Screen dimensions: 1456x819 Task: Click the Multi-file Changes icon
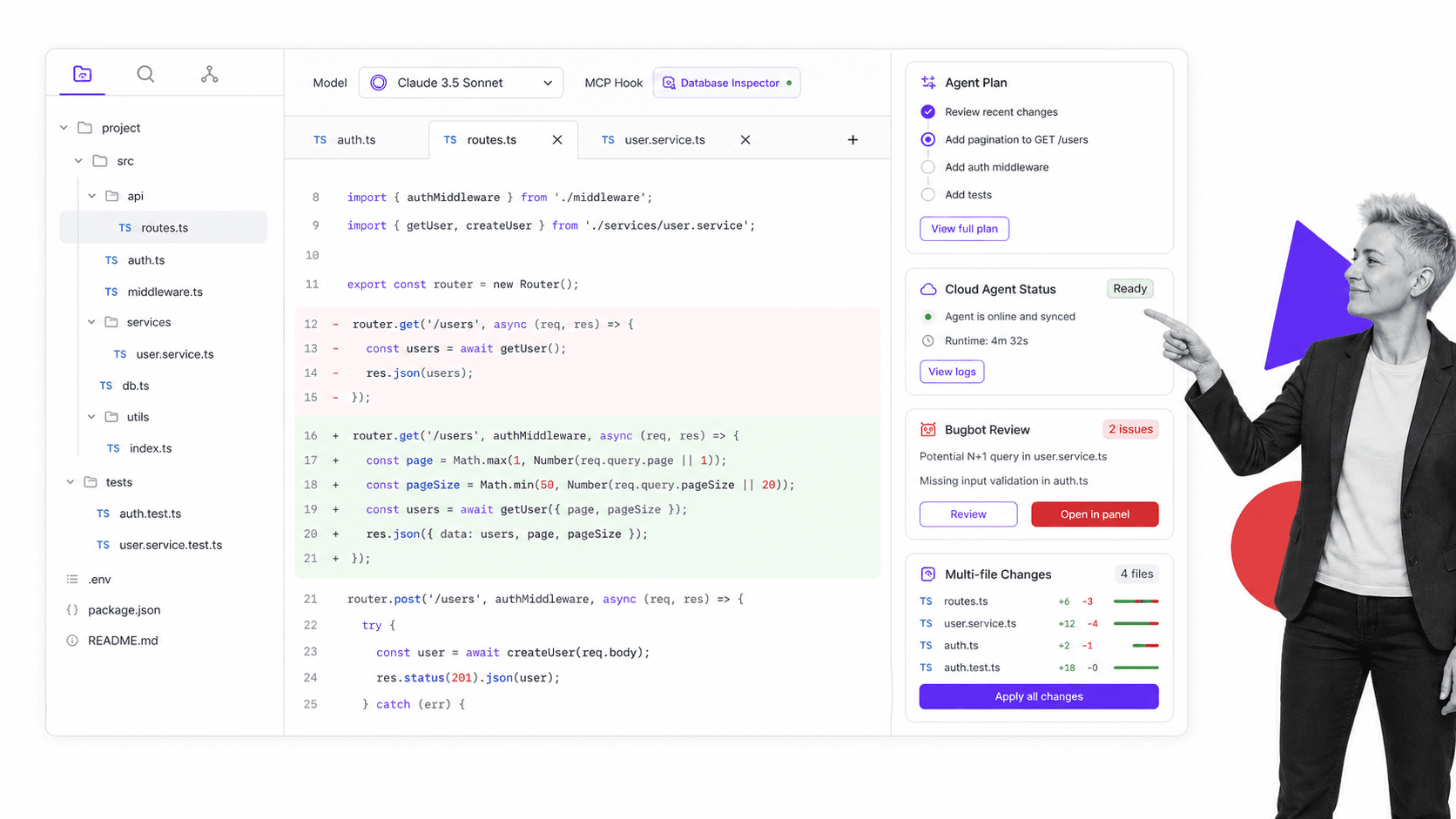click(928, 574)
